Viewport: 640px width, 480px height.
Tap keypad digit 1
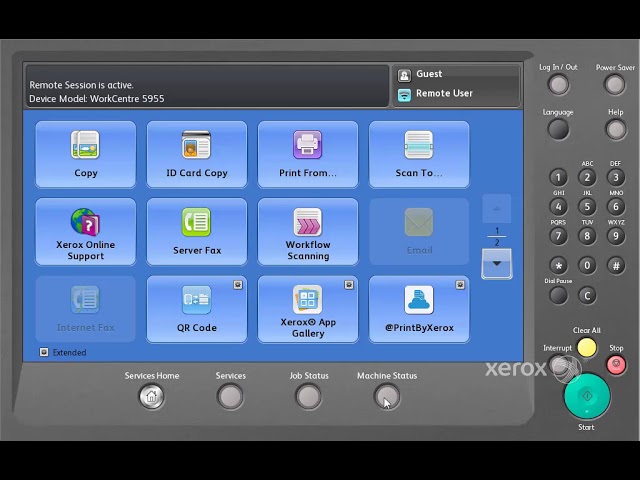[x=558, y=178]
